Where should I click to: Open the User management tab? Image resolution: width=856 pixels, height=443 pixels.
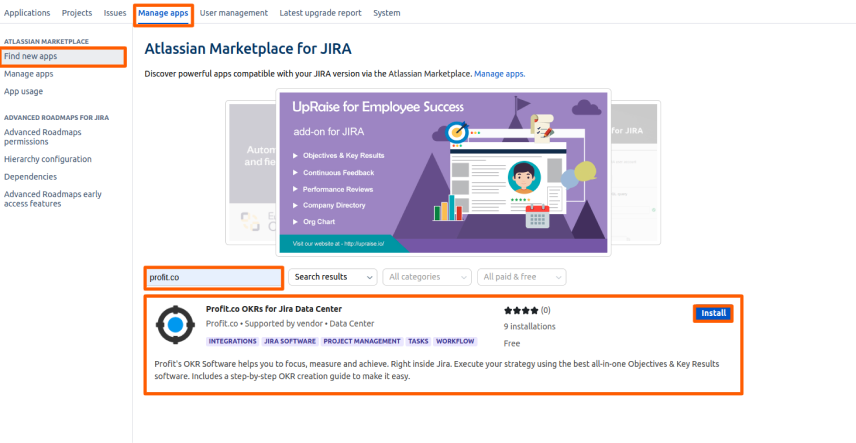point(234,13)
